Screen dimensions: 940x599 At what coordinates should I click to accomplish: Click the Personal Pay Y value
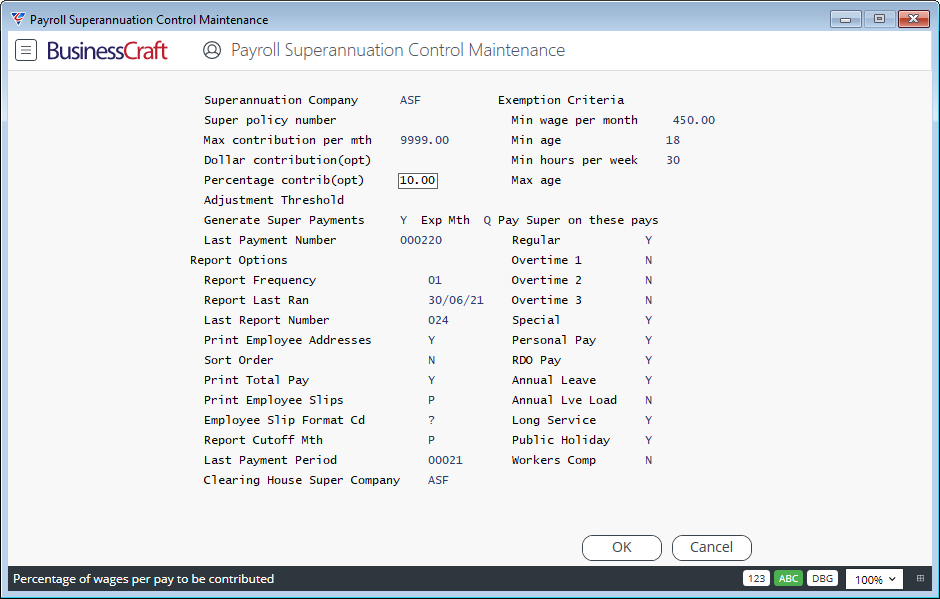(649, 340)
